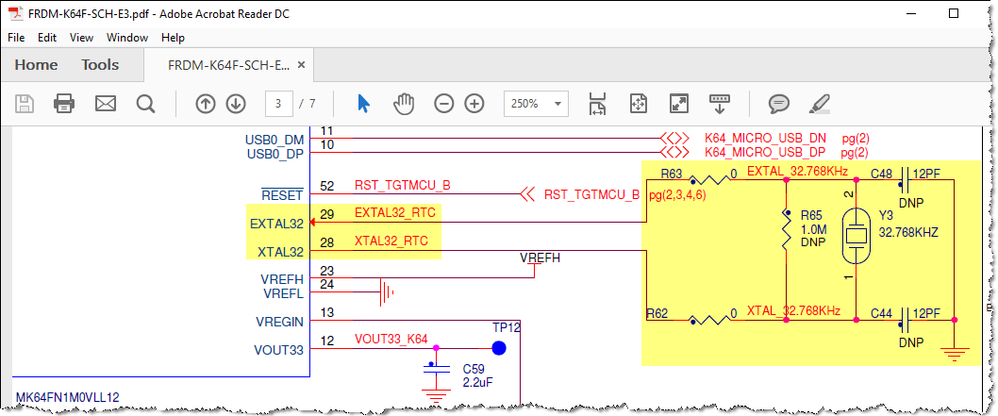Click the XTAL_32.768KHz net label

point(794,310)
